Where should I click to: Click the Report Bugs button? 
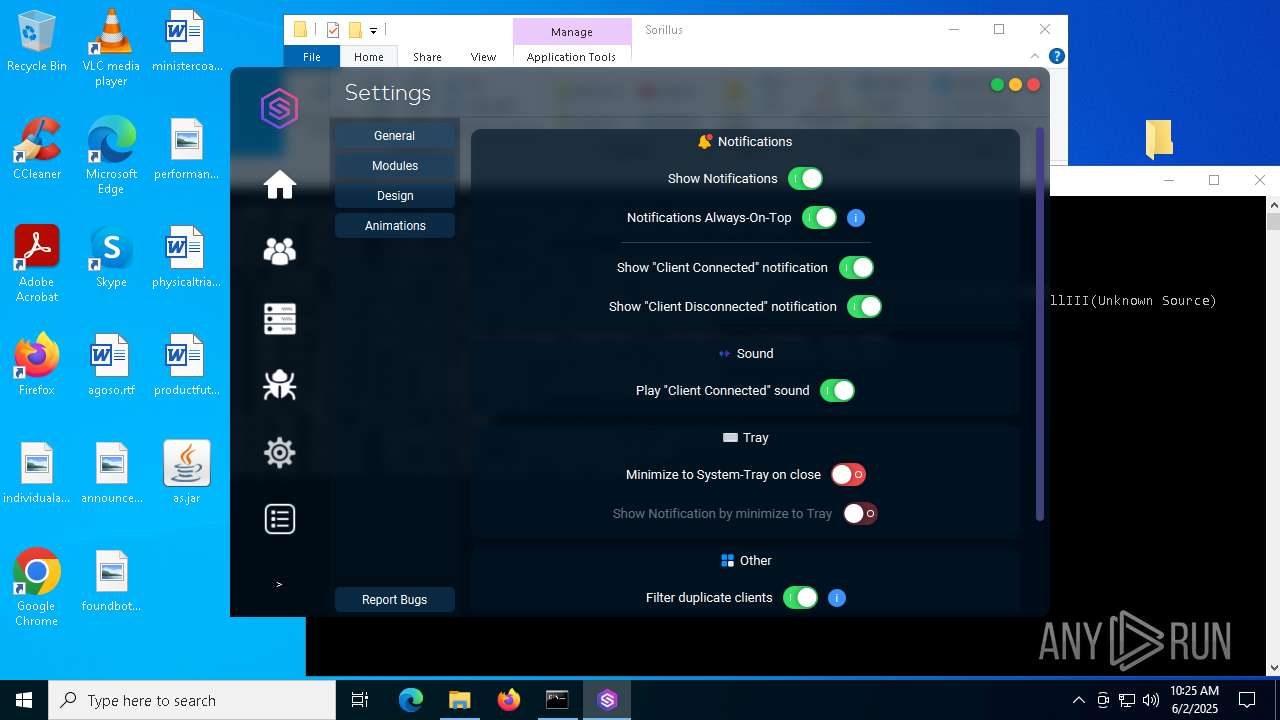click(394, 600)
